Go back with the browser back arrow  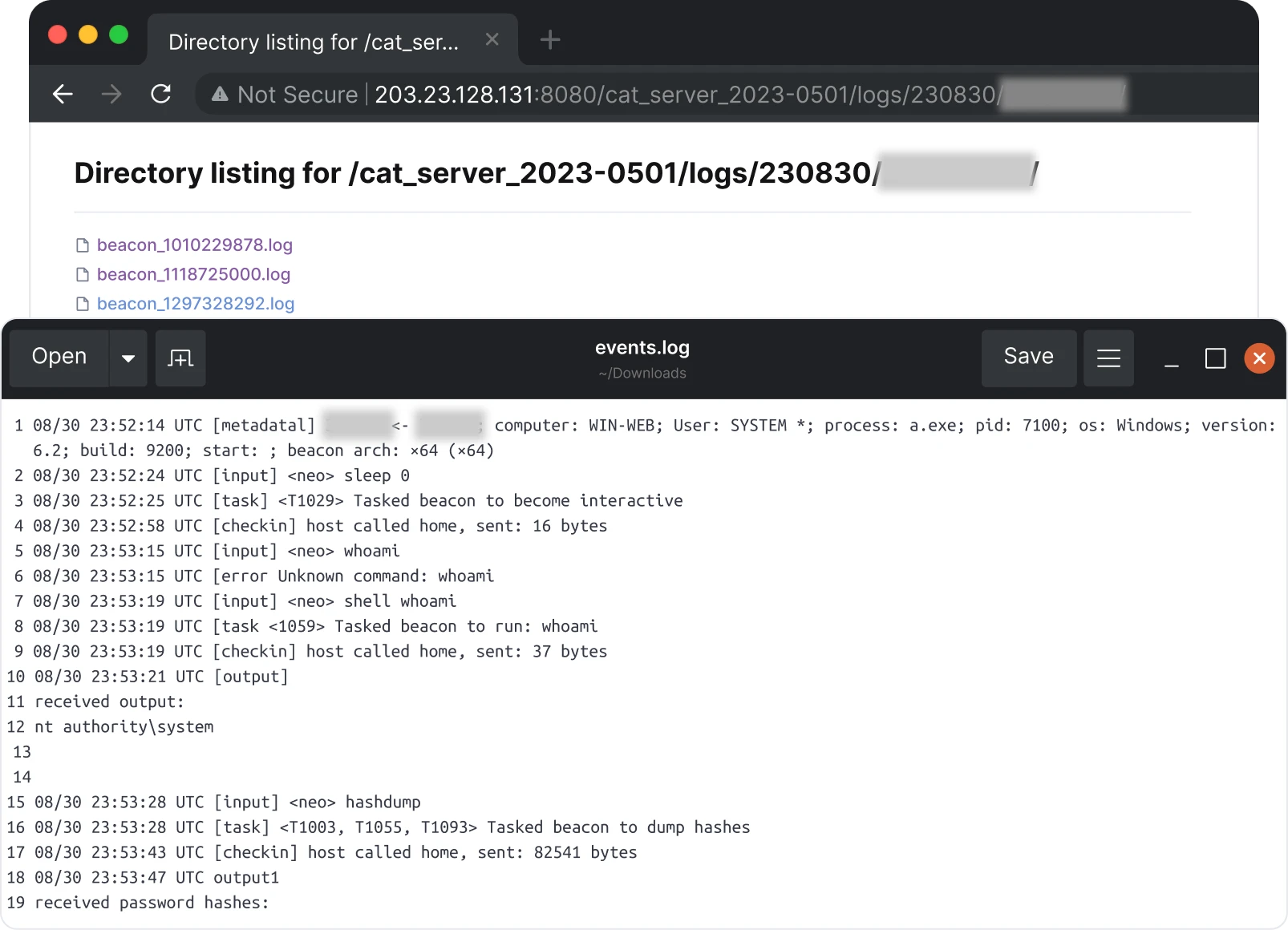pyautogui.click(x=63, y=95)
